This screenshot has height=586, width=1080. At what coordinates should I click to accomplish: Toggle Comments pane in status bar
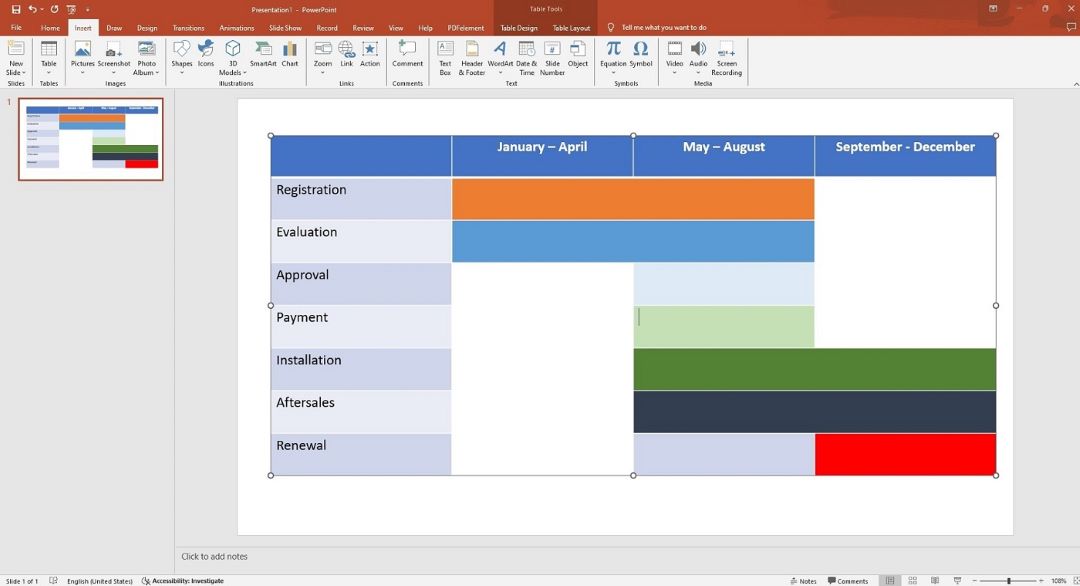coord(848,581)
